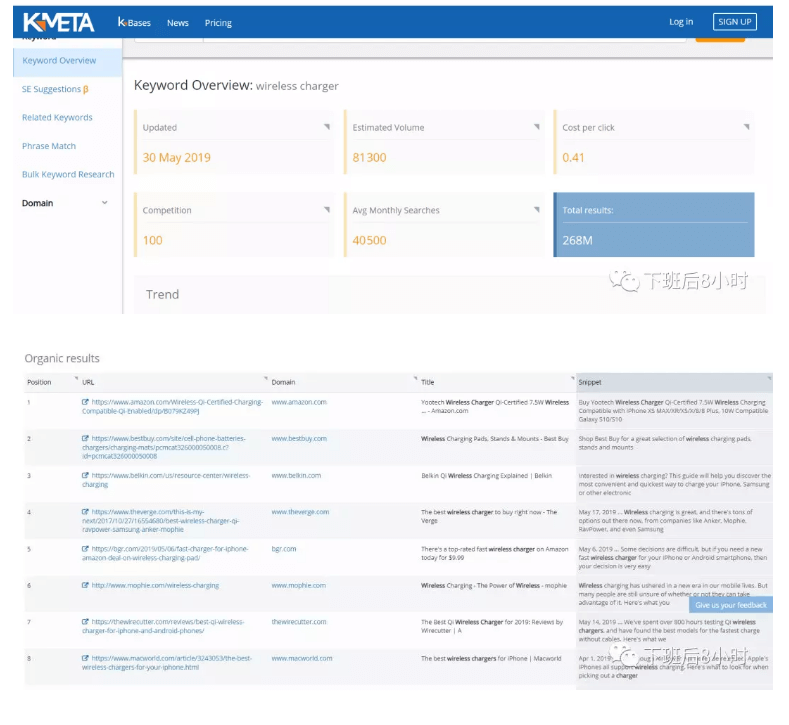Click the Give us your feedback button
Viewport: 789px width, 725px height.
(x=731, y=605)
